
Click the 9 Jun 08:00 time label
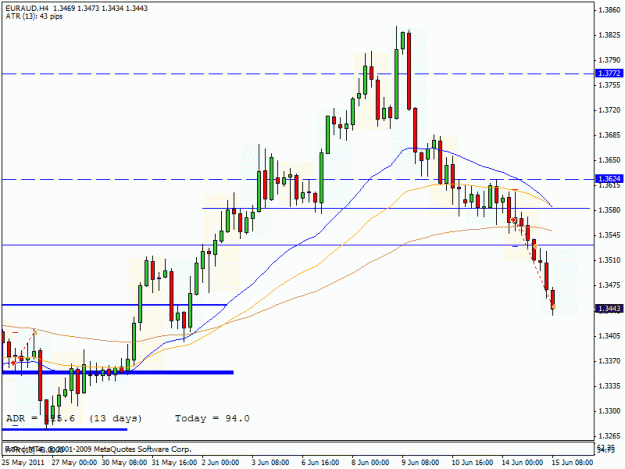tap(420, 462)
